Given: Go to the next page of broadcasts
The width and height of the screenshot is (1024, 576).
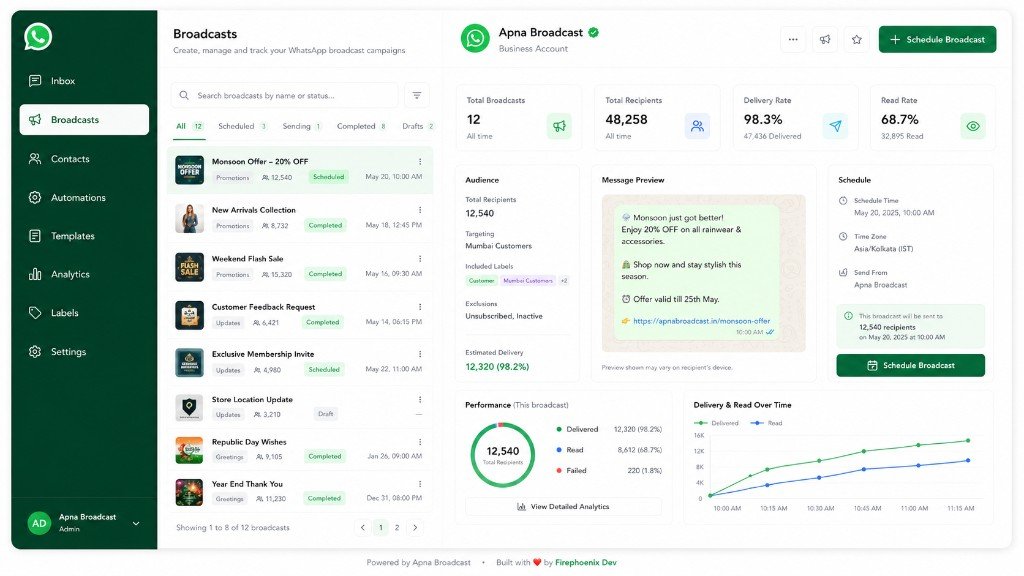Looking at the screenshot, I should point(415,528).
